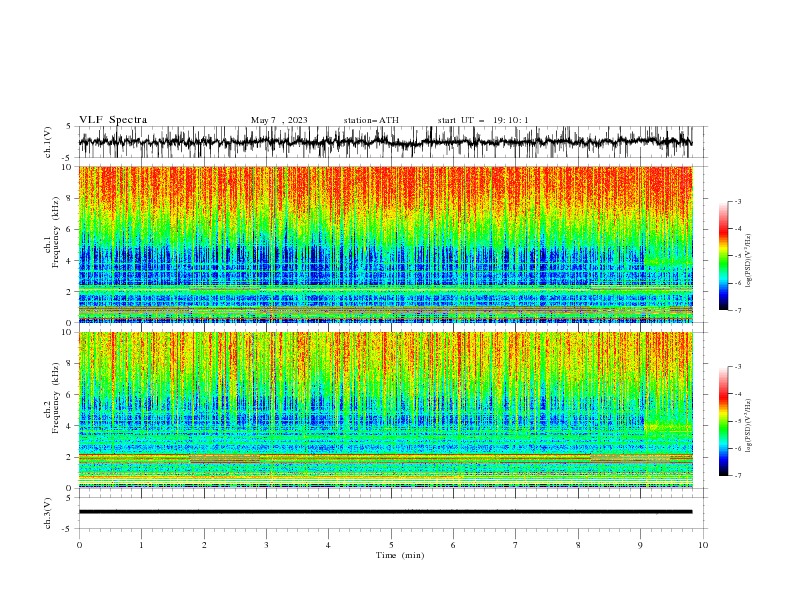Click time axis tick label '1'

point(141,545)
